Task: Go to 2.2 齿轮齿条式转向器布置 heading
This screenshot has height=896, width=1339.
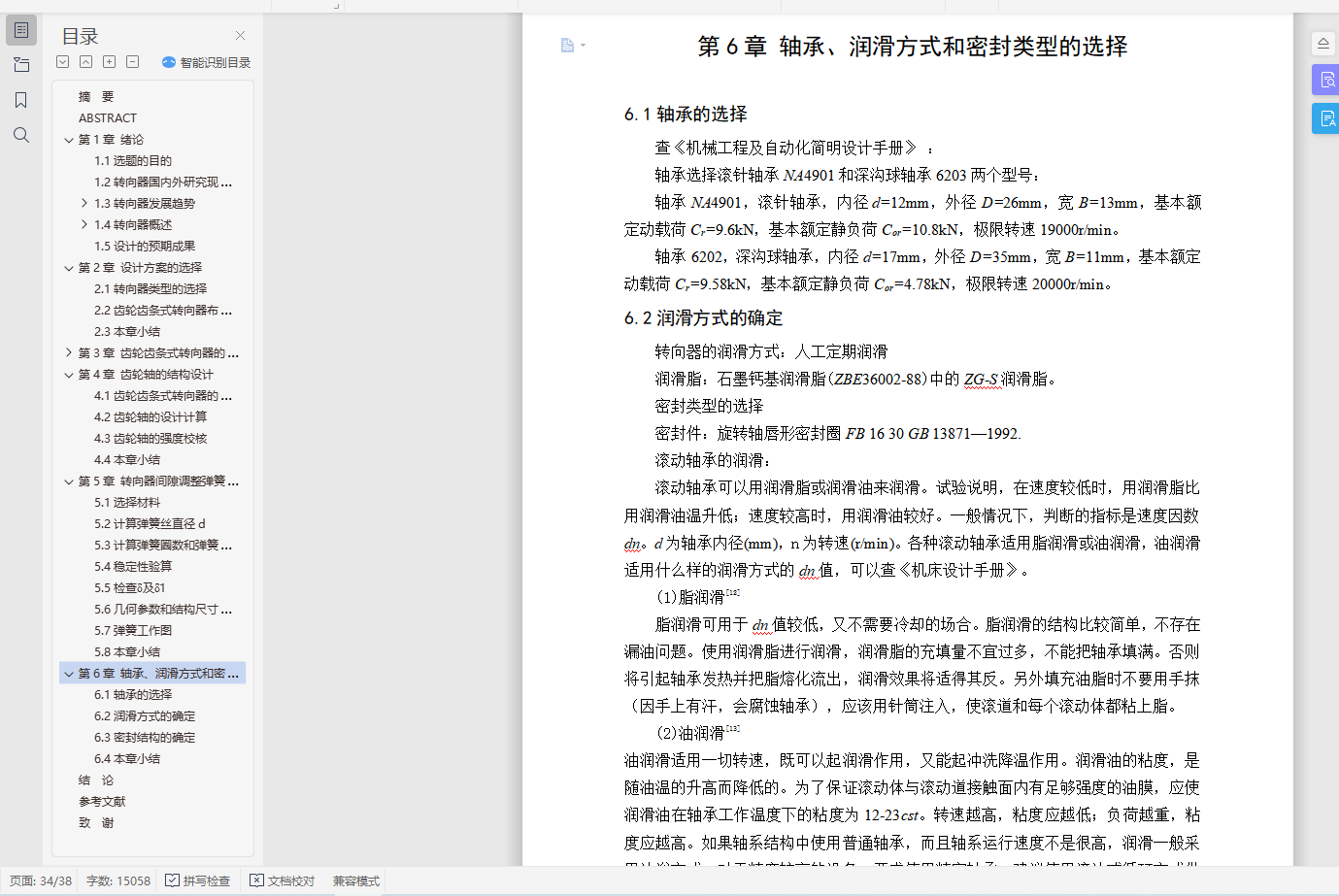Action: (x=163, y=311)
